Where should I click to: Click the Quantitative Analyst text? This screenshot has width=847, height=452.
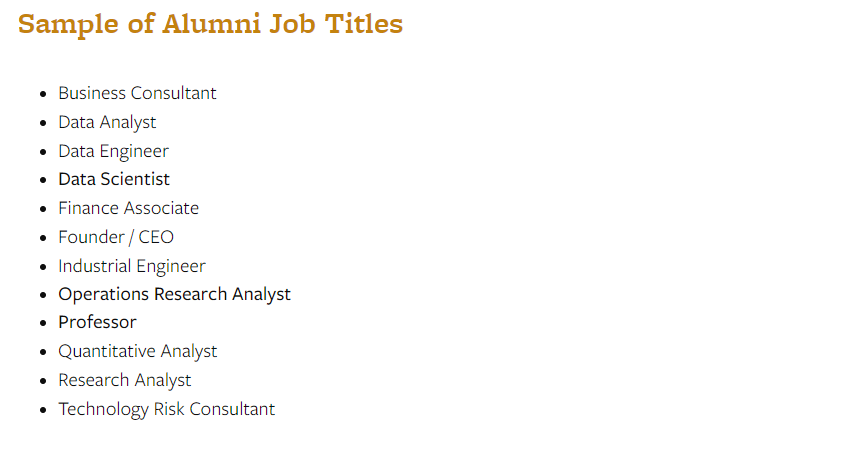click(x=138, y=352)
